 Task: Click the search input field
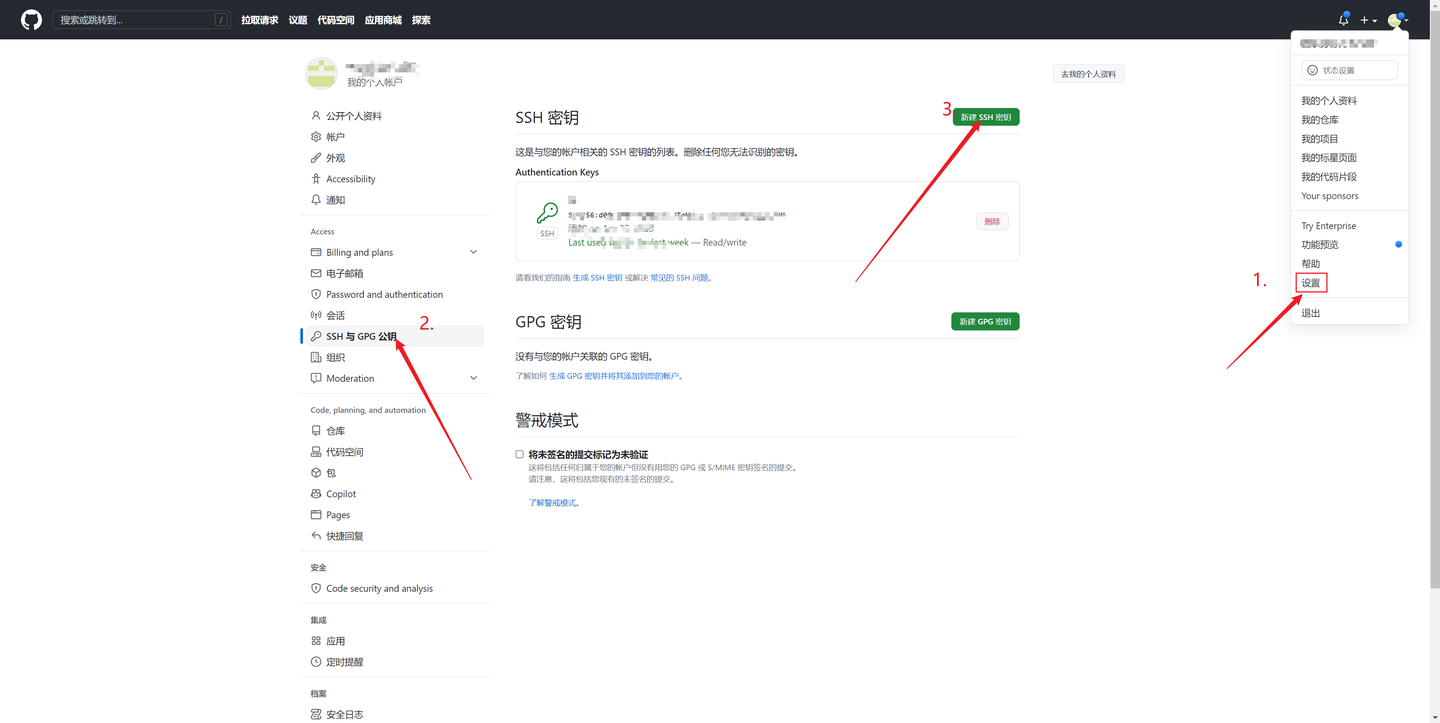tap(140, 19)
